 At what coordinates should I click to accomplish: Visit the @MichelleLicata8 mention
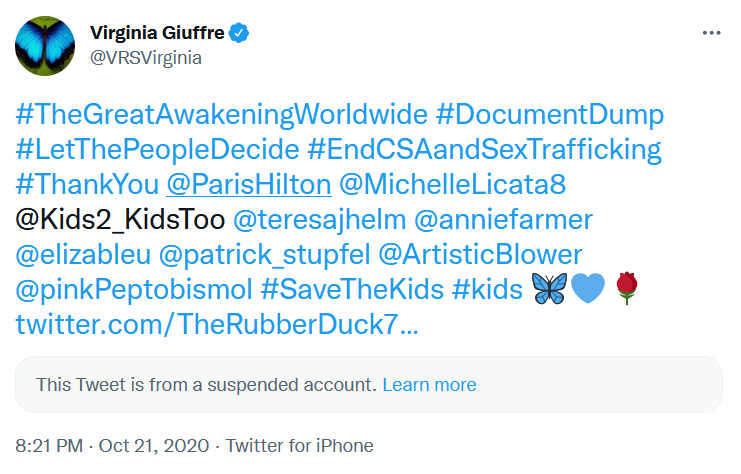(x=452, y=184)
